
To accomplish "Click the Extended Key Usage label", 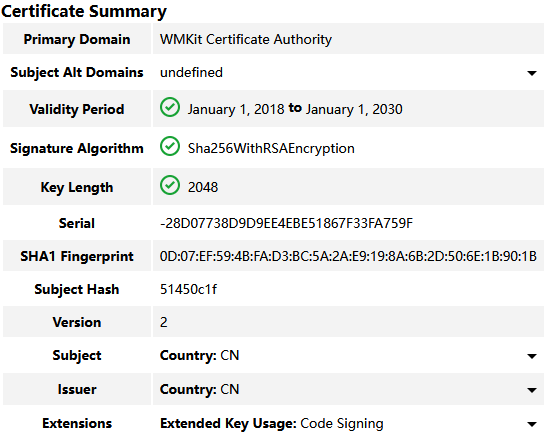I will click(228, 424).
